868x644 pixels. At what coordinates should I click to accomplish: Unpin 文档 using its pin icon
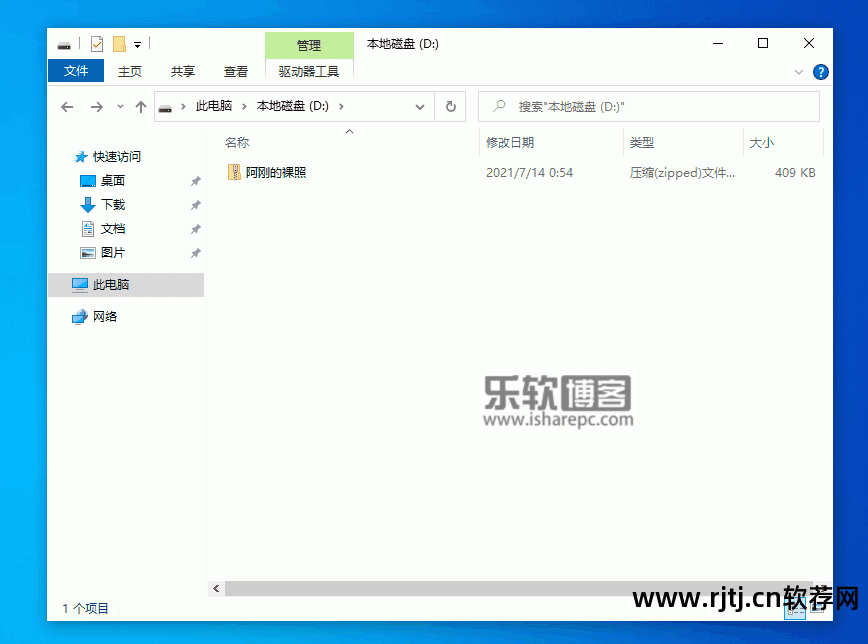(196, 228)
